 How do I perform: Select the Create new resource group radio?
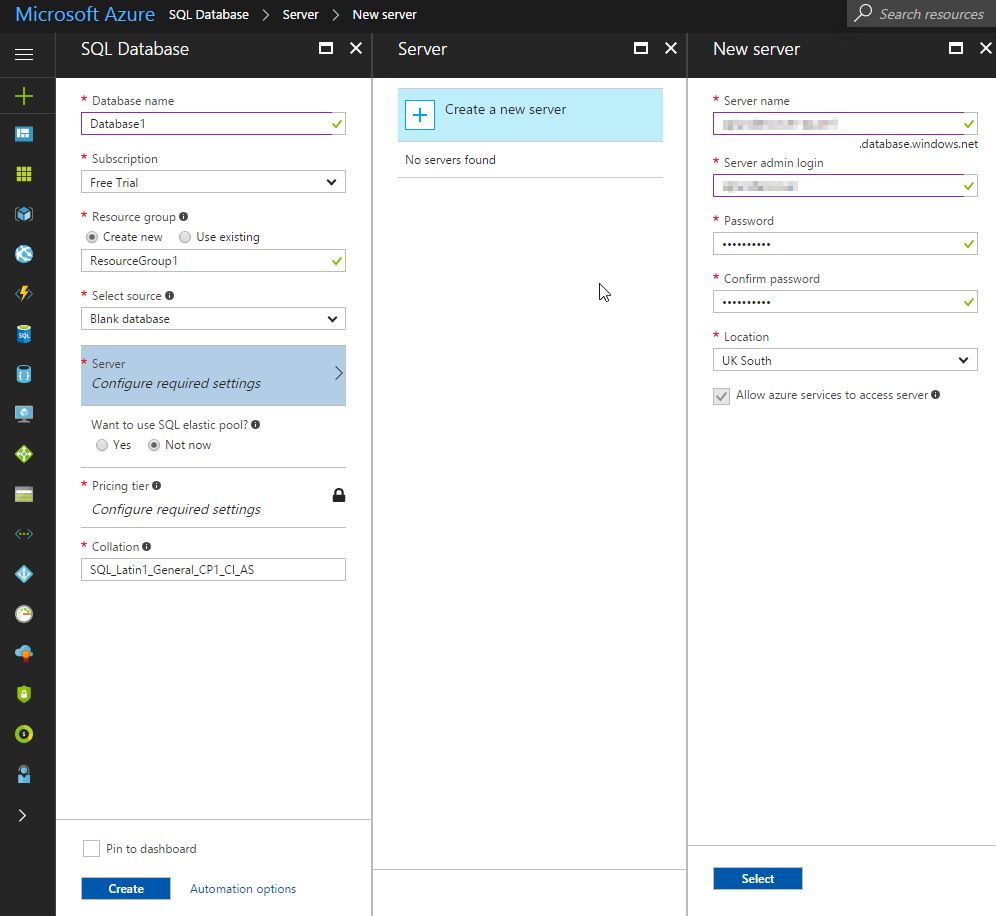(x=92, y=237)
